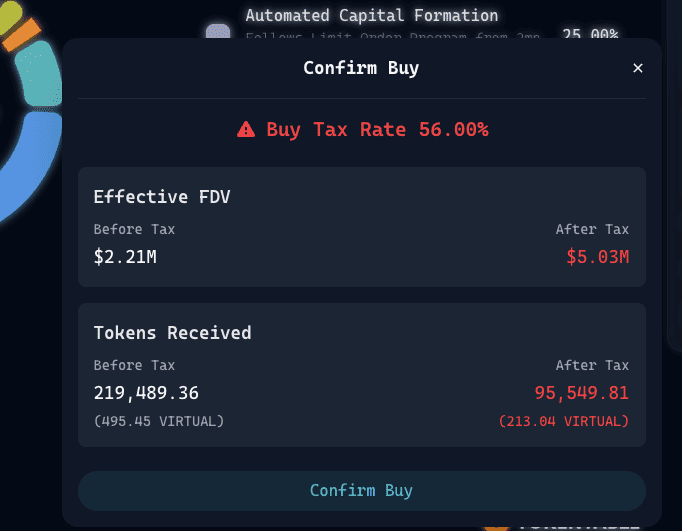Close the Confirm Buy dialog
The image size is (682, 531).
638,68
